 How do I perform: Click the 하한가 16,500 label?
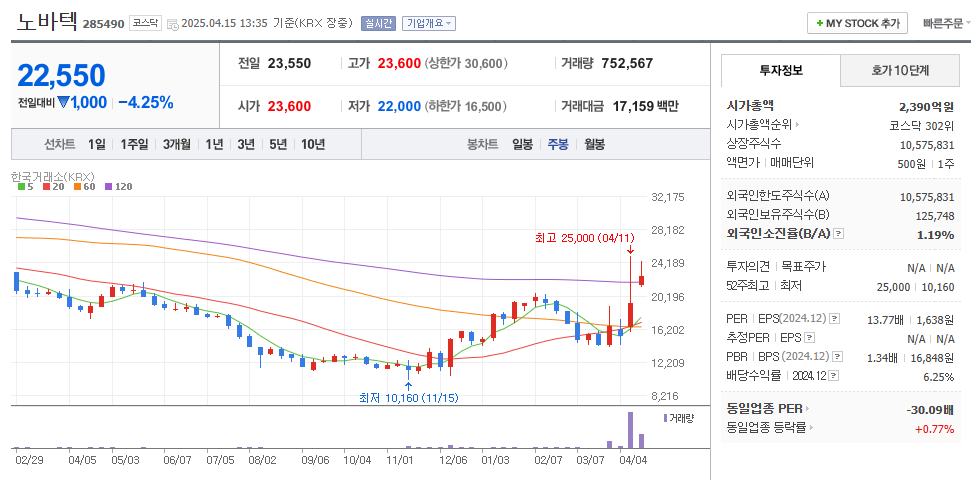pos(466,106)
